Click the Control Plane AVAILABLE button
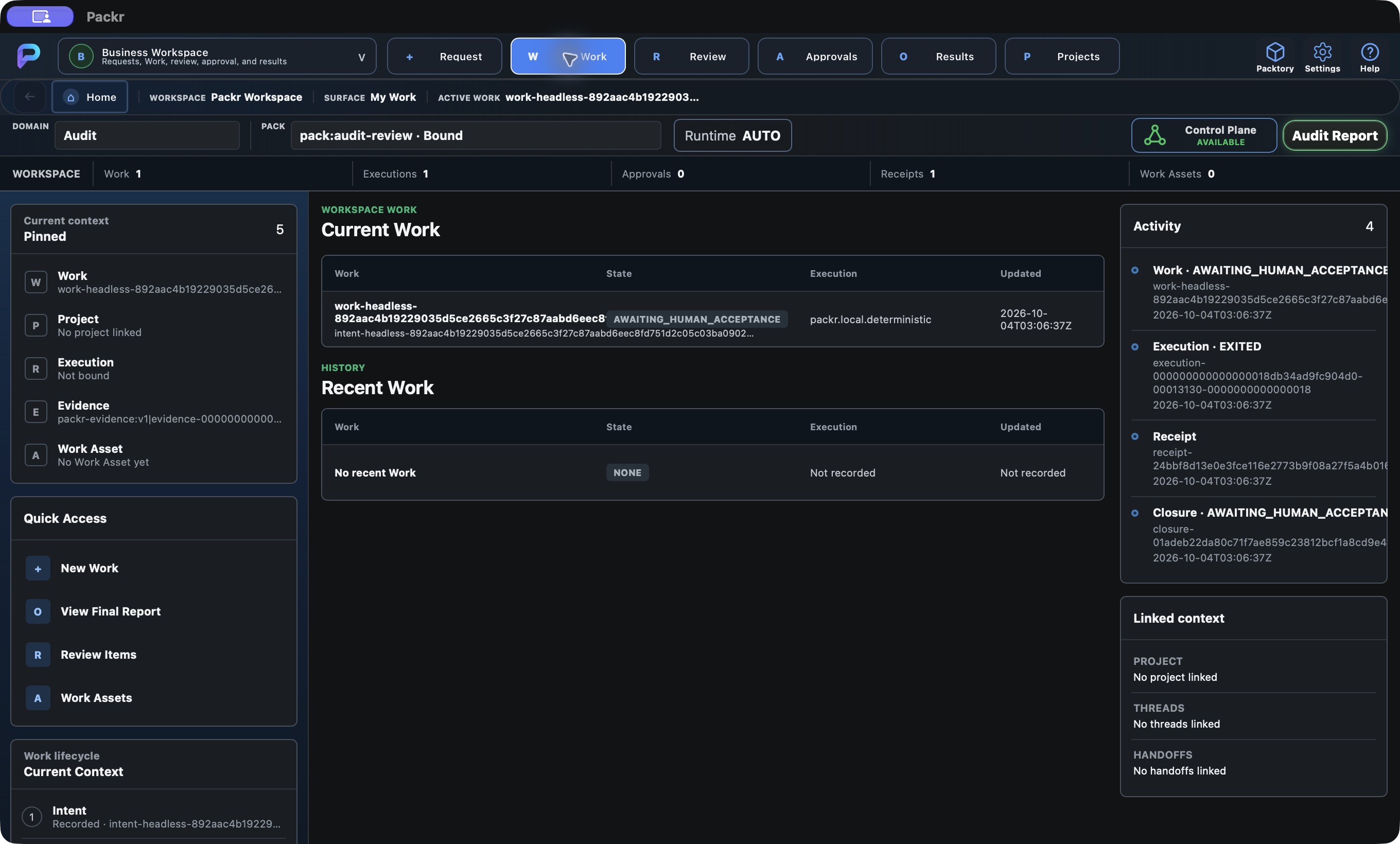Screen dimensions: 1400x844 point(1204,135)
